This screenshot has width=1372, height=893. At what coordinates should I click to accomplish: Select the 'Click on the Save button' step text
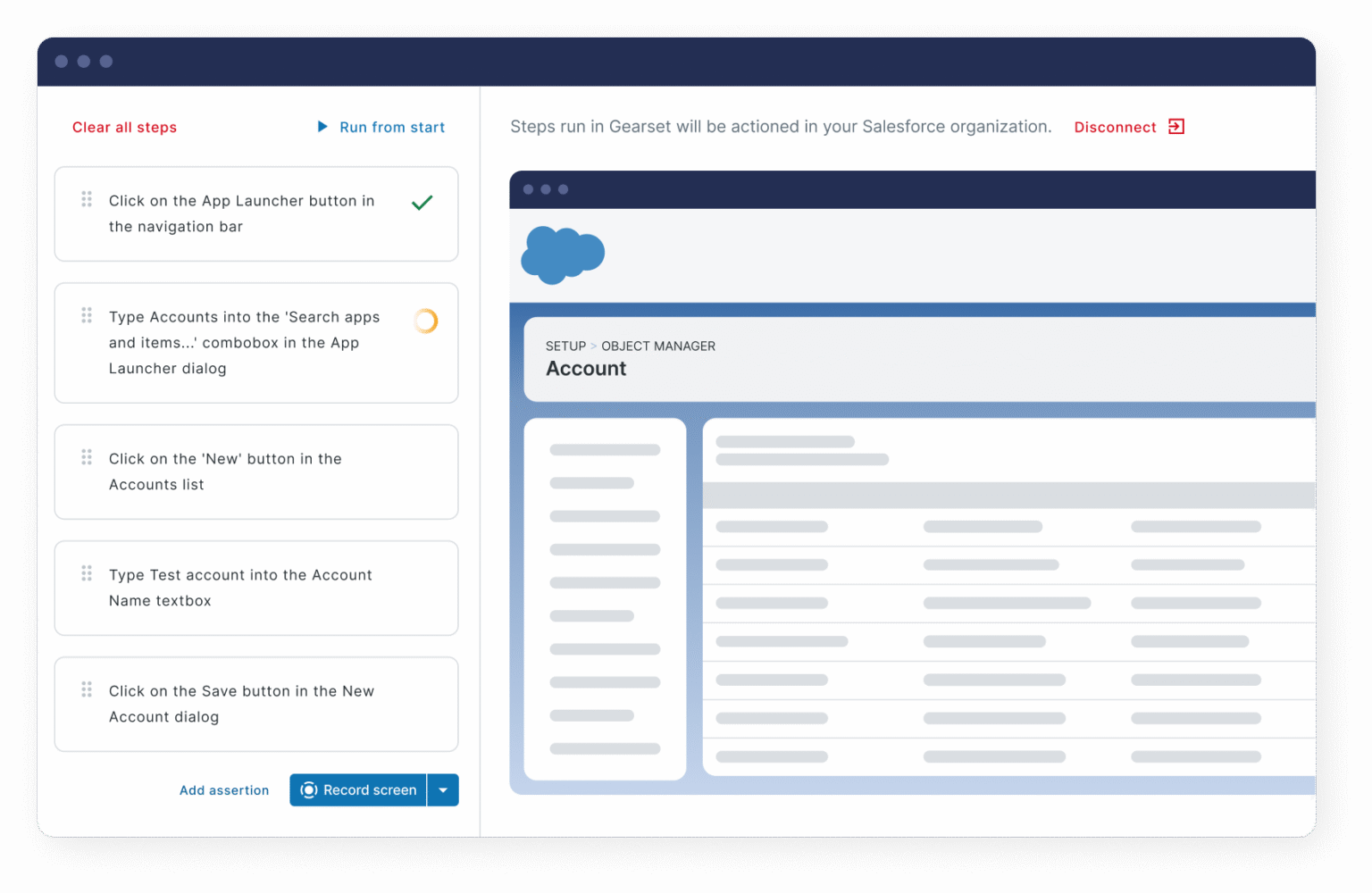(x=241, y=704)
